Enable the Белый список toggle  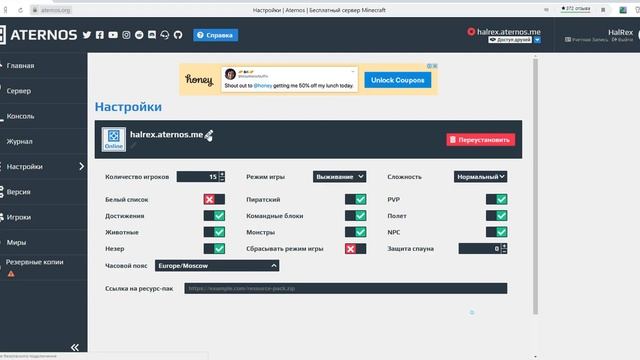point(214,199)
